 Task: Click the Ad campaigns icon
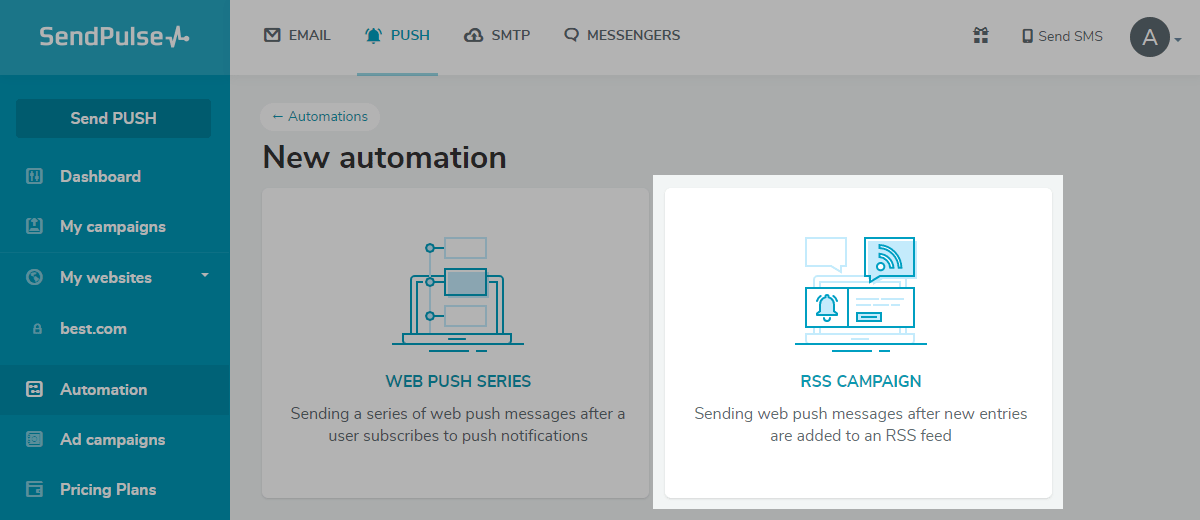(x=34, y=439)
